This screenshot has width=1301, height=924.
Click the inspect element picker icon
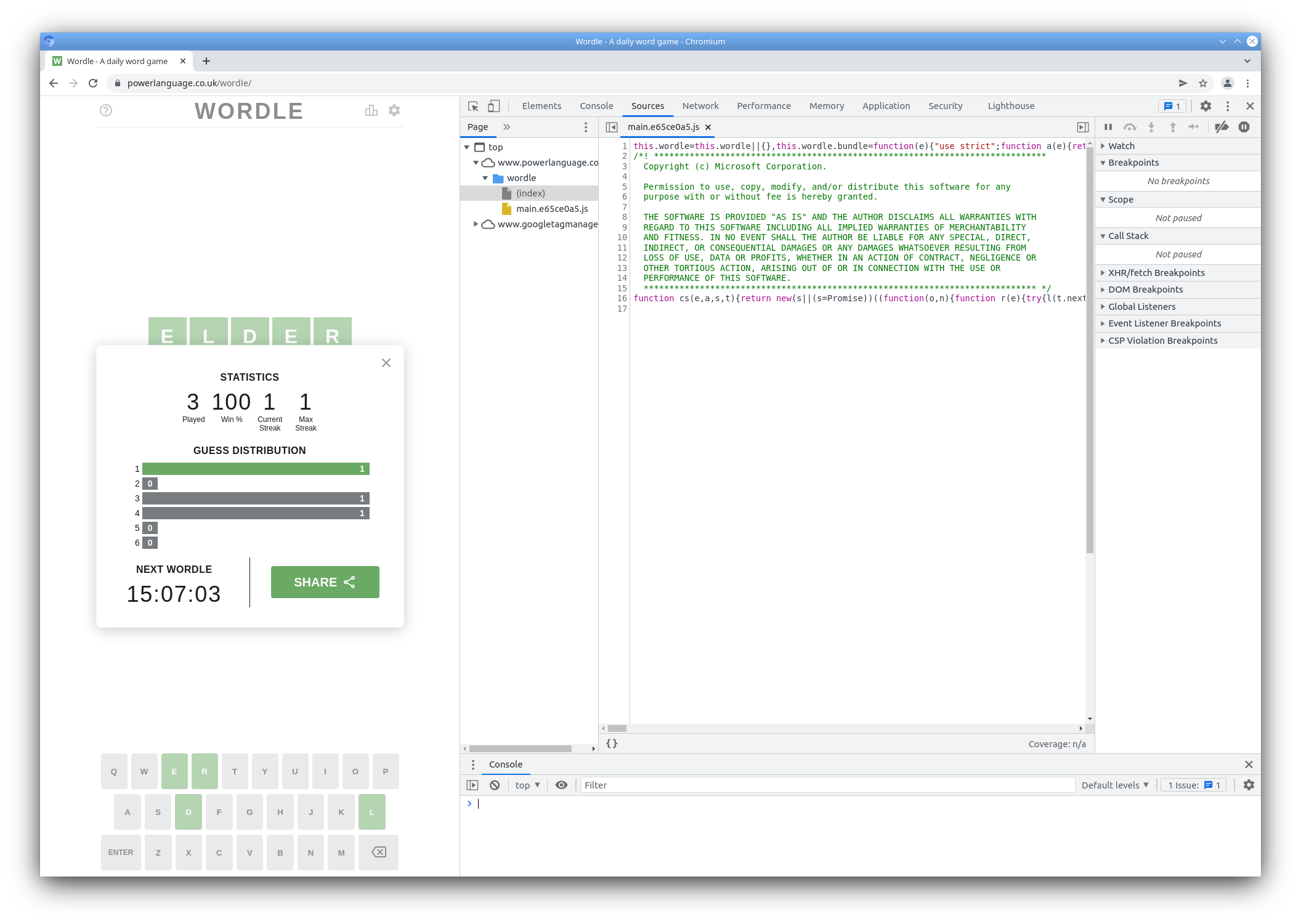[x=473, y=106]
